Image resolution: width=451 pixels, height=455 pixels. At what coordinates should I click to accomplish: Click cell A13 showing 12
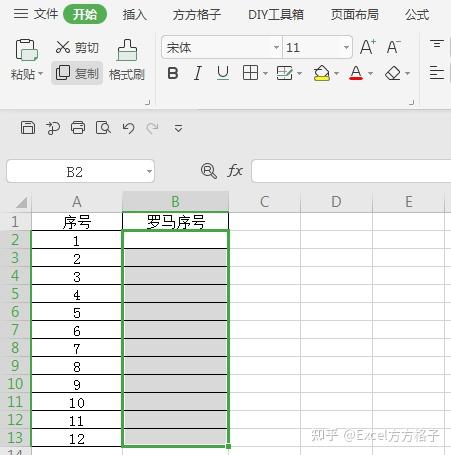(x=77, y=438)
